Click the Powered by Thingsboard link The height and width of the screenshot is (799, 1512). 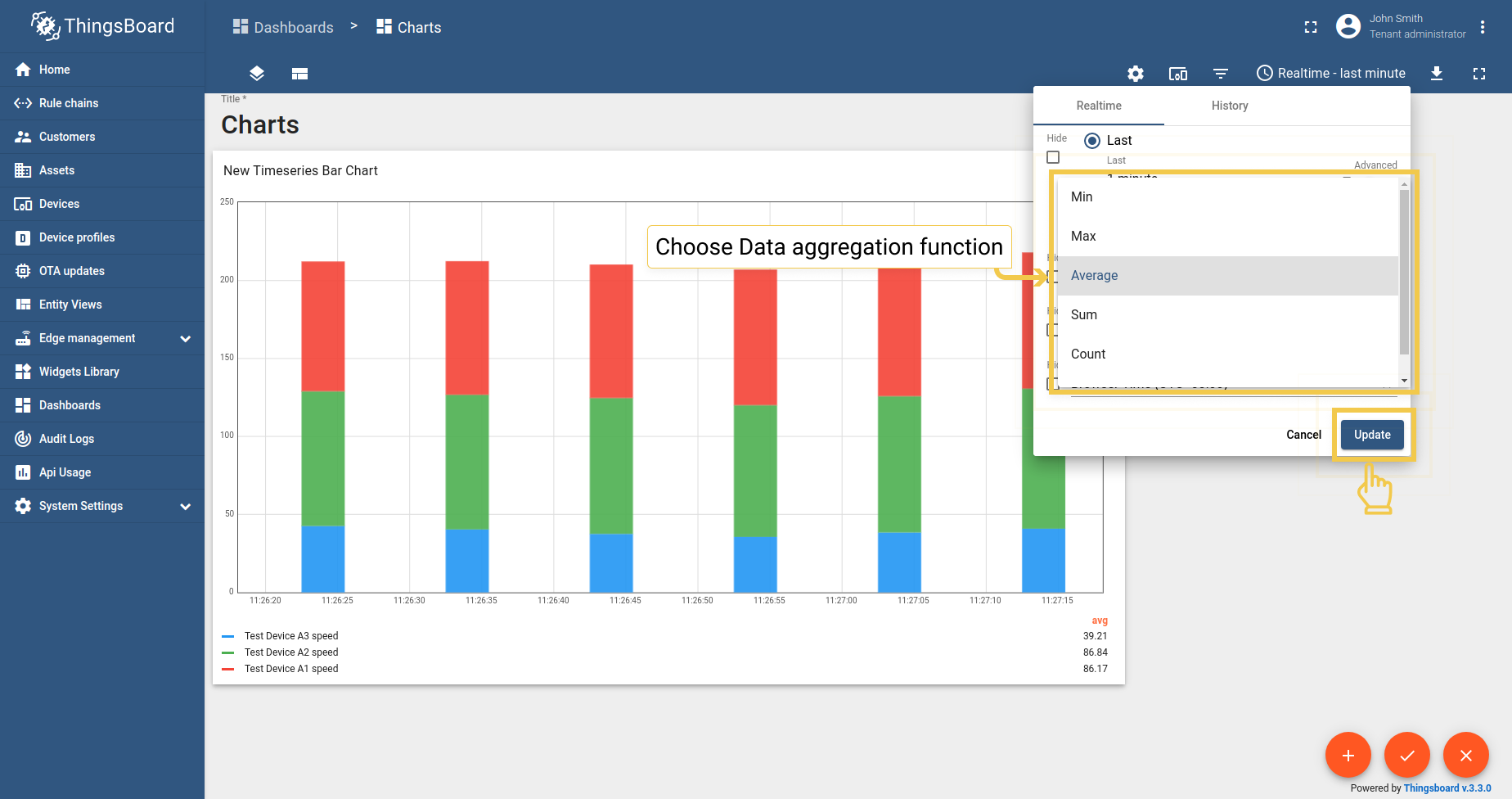(x=1447, y=788)
